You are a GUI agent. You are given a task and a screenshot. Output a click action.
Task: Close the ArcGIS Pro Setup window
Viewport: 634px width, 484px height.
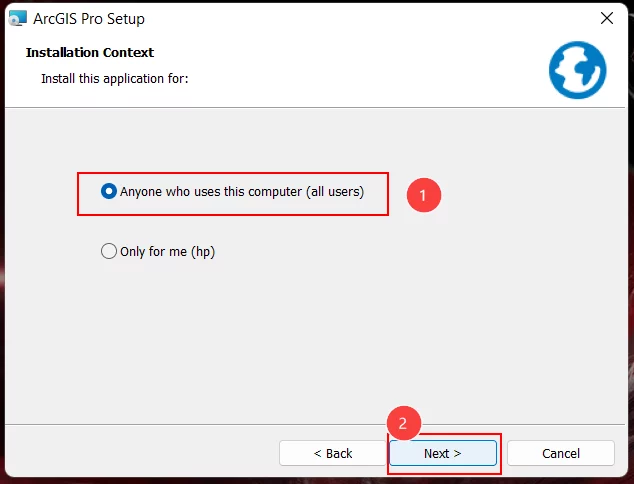(x=607, y=18)
